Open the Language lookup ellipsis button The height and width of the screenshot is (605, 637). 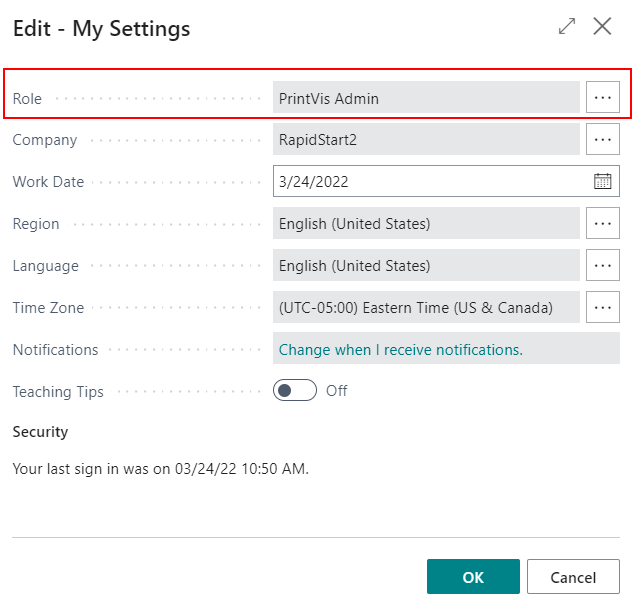[x=602, y=265]
